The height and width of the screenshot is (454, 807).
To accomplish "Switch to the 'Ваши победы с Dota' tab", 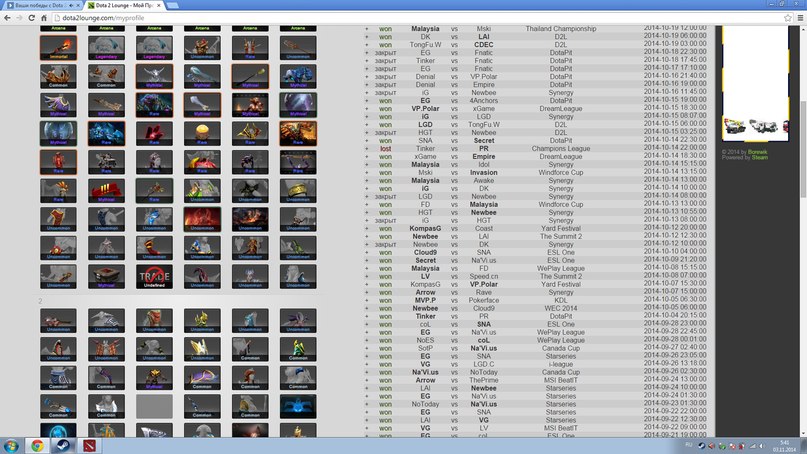I will (42, 5).
